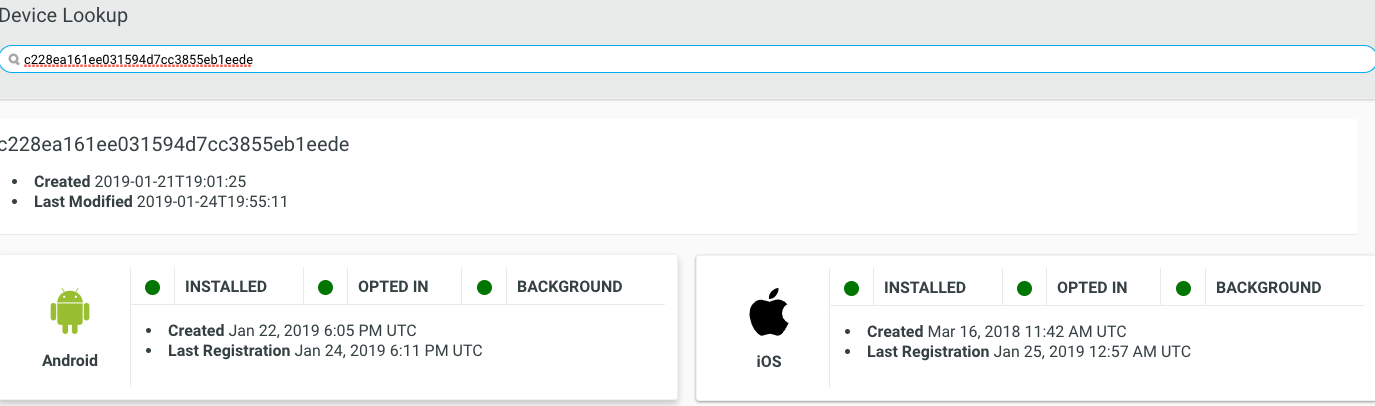
Task: Click the Device Lookup page title
Action: click(64, 16)
